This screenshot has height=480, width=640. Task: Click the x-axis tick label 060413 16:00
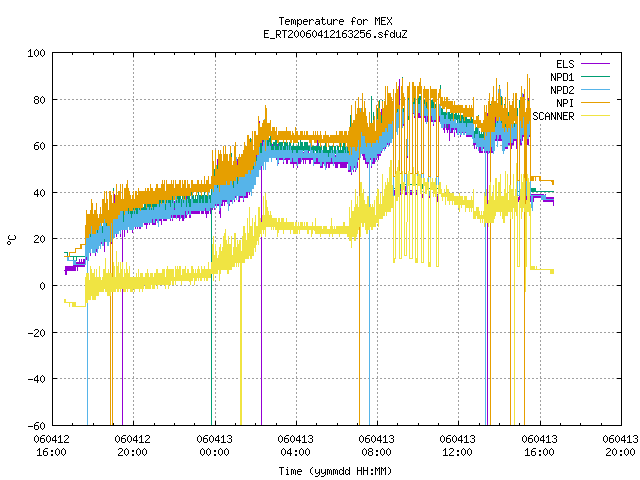[539, 446]
